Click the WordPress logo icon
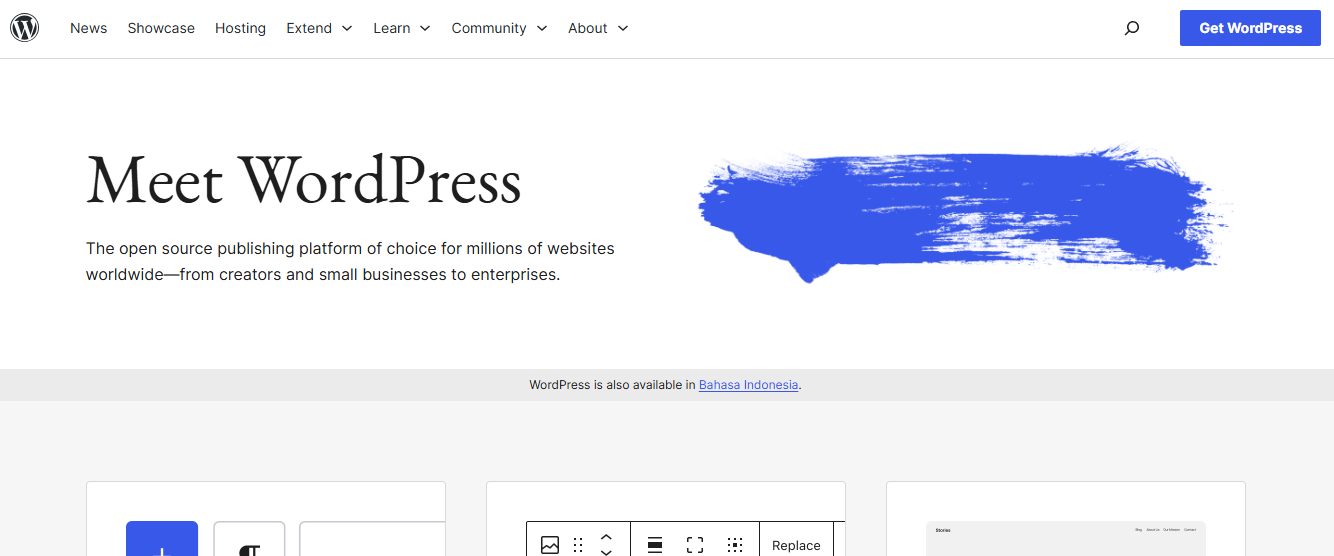The height and width of the screenshot is (556, 1334). click(25, 28)
